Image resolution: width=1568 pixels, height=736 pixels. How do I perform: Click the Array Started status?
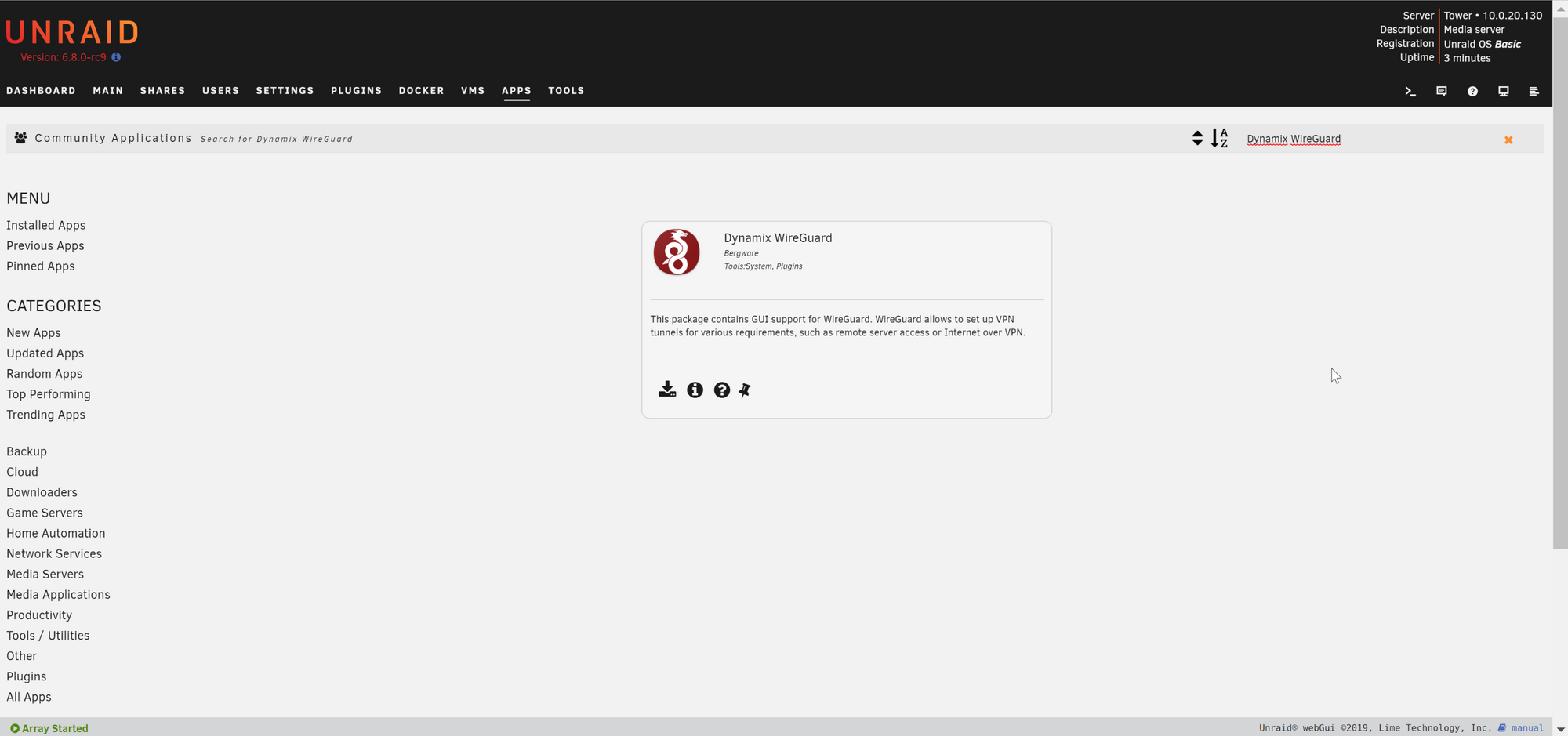coord(49,728)
